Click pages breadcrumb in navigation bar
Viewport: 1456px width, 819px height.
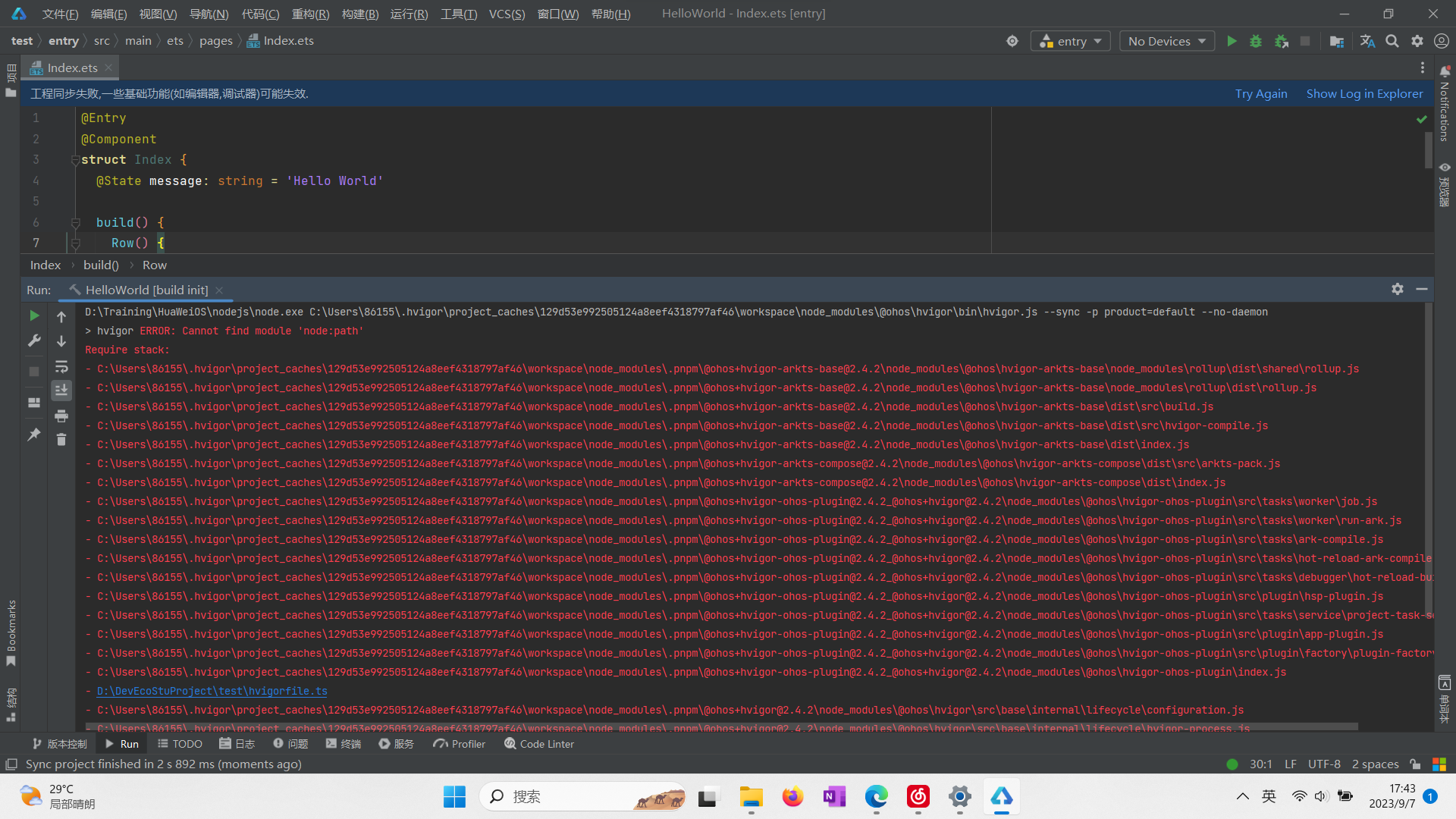point(216,41)
